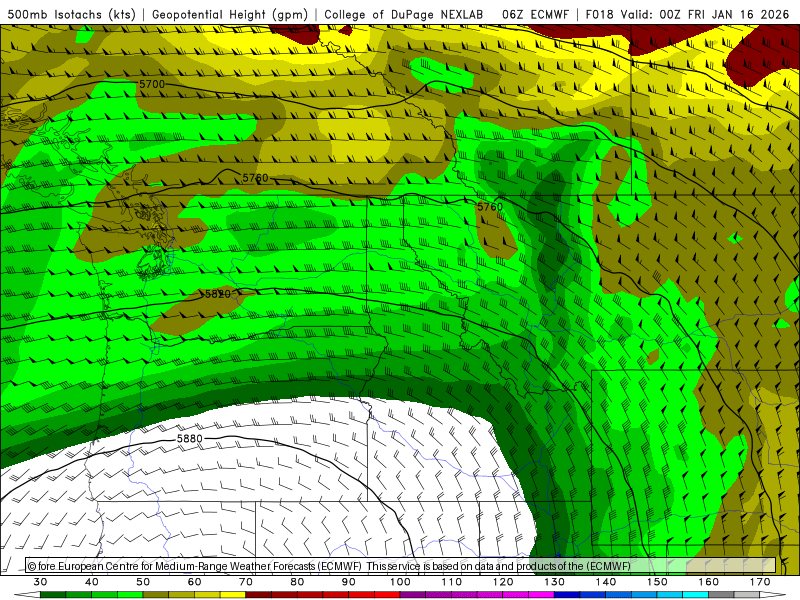
Task: Click the cyan segment of the color bar
Action: point(695,595)
